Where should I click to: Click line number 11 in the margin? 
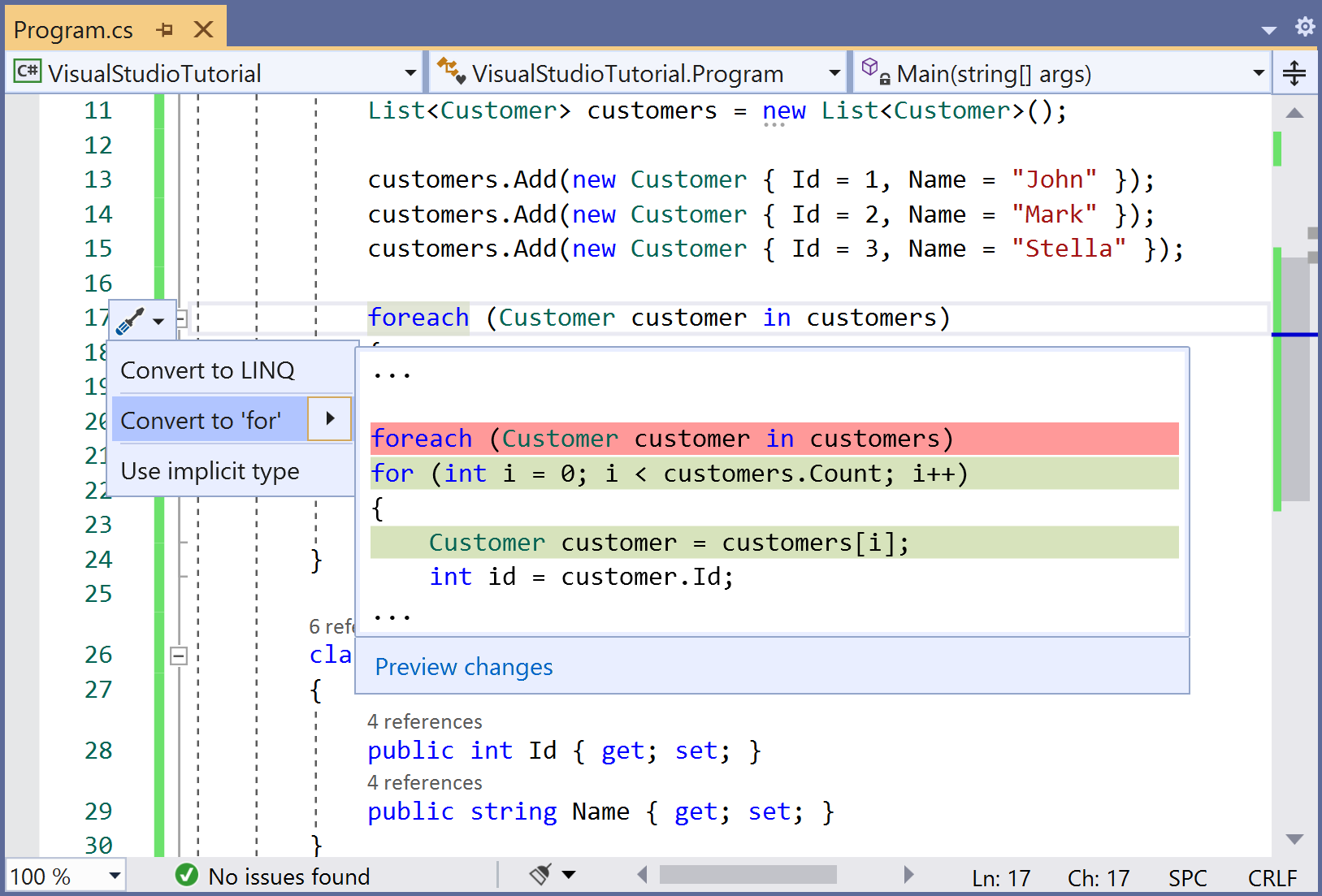click(x=98, y=110)
